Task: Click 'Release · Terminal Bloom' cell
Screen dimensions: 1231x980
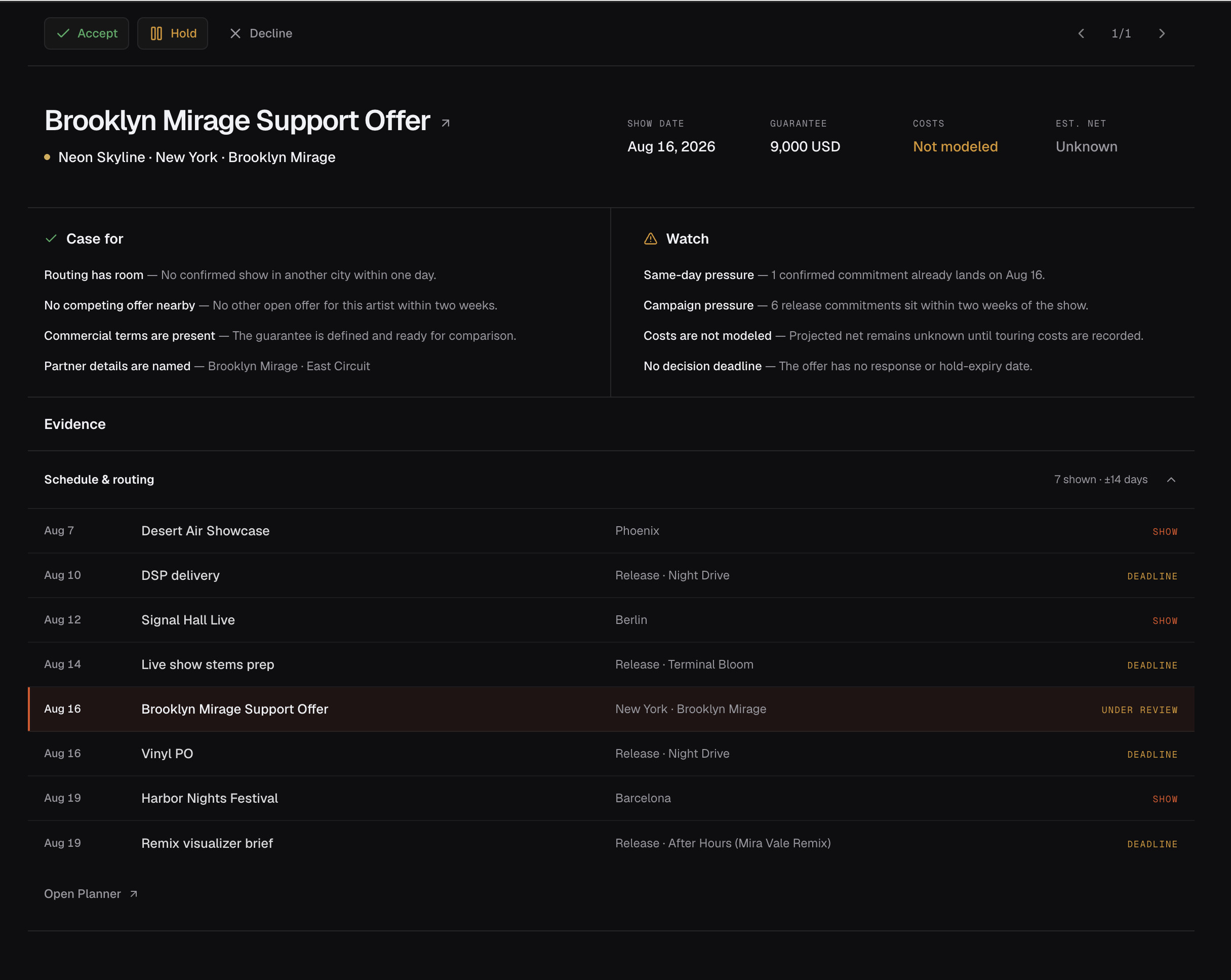Action: click(684, 664)
